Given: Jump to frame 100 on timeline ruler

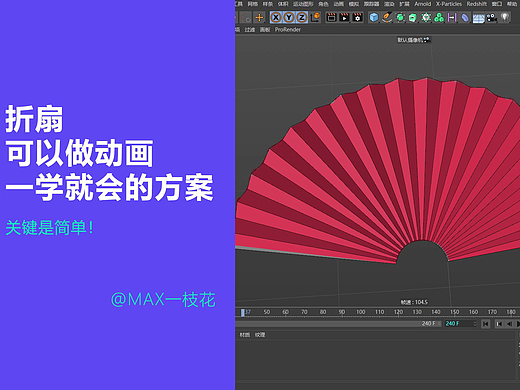Looking at the screenshot, I should coord(361,312).
